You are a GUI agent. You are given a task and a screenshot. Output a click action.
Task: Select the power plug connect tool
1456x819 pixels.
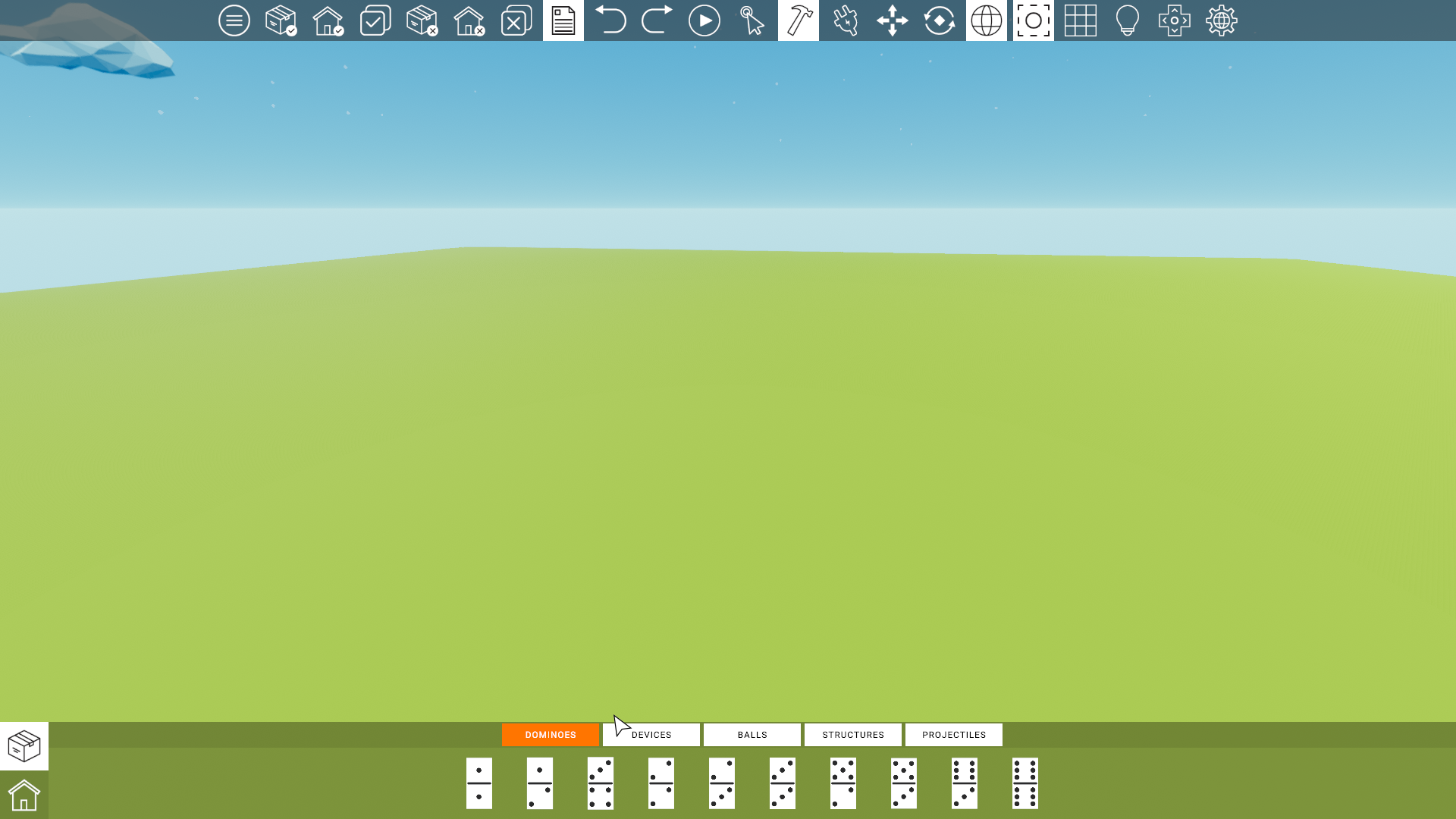(846, 20)
